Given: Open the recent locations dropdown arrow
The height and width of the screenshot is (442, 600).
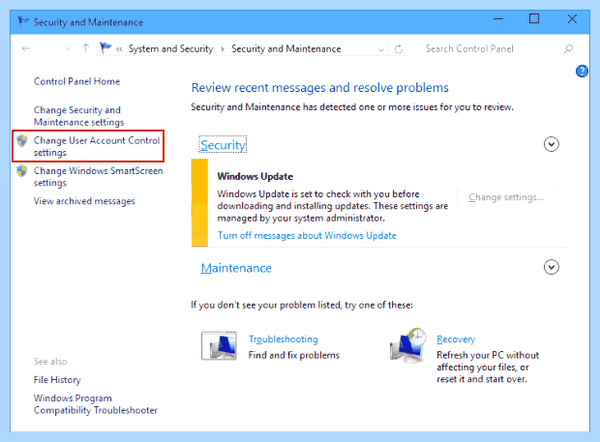Looking at the screenshot, I should [x=68, y=49].
